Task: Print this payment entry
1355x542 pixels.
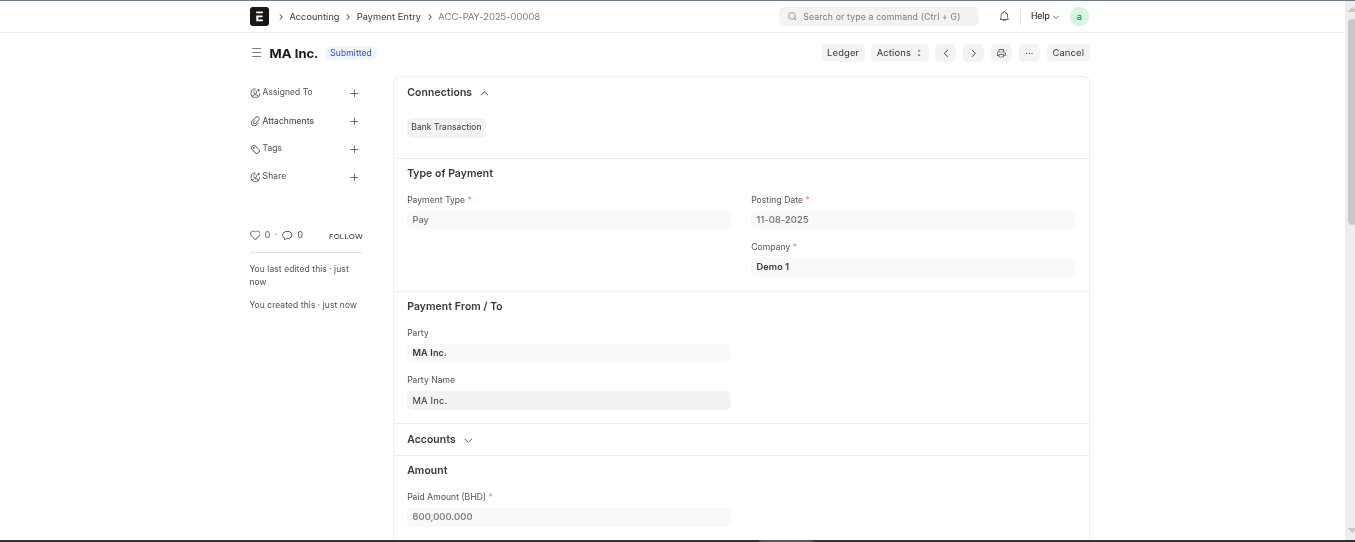Action: 1001,53
